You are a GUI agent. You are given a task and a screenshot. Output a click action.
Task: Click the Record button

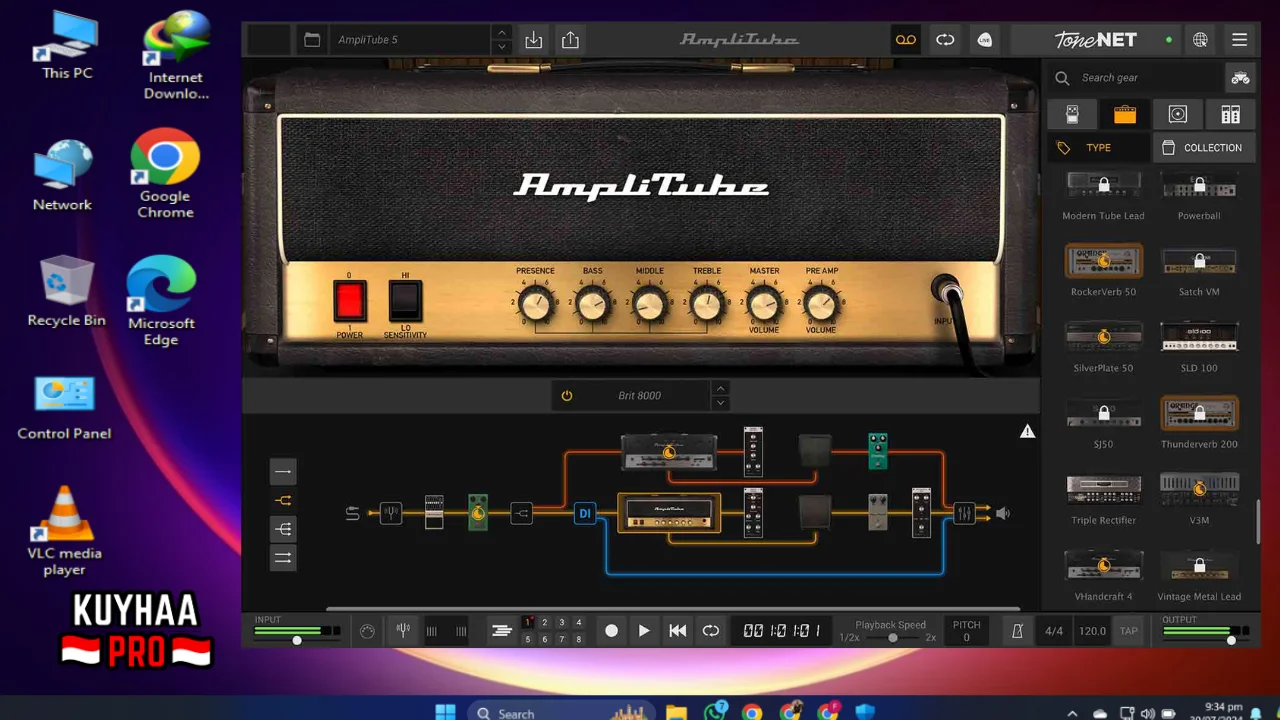click(611, 631)
